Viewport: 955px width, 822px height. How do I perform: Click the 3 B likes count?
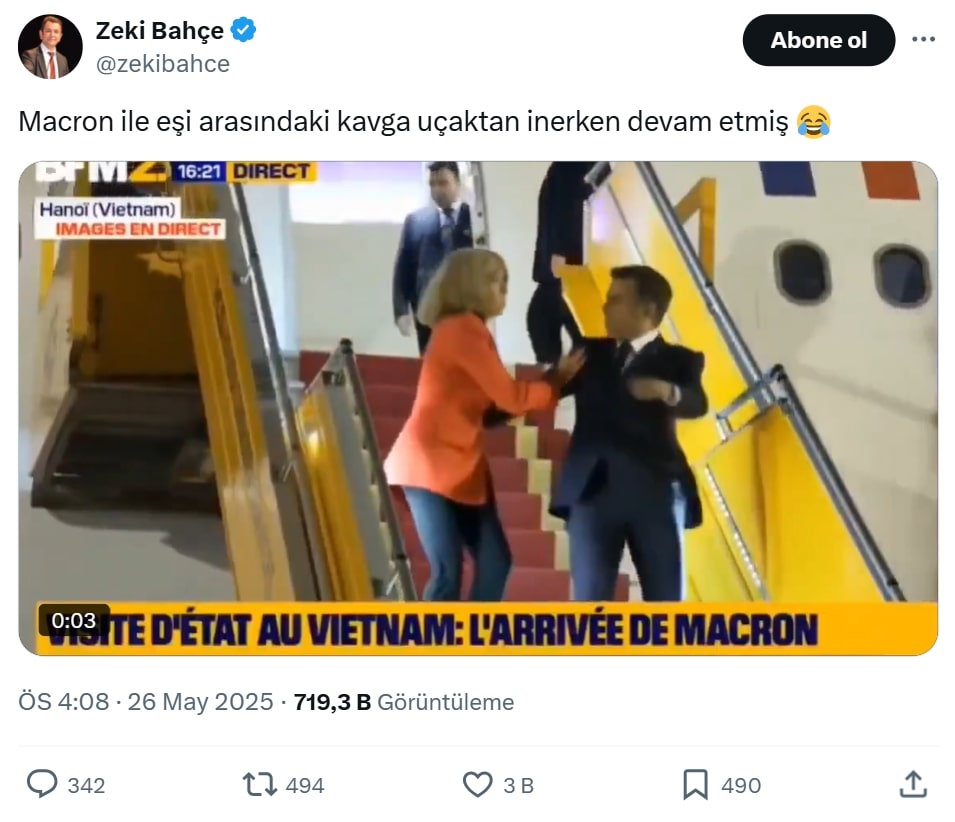point(518,785)
